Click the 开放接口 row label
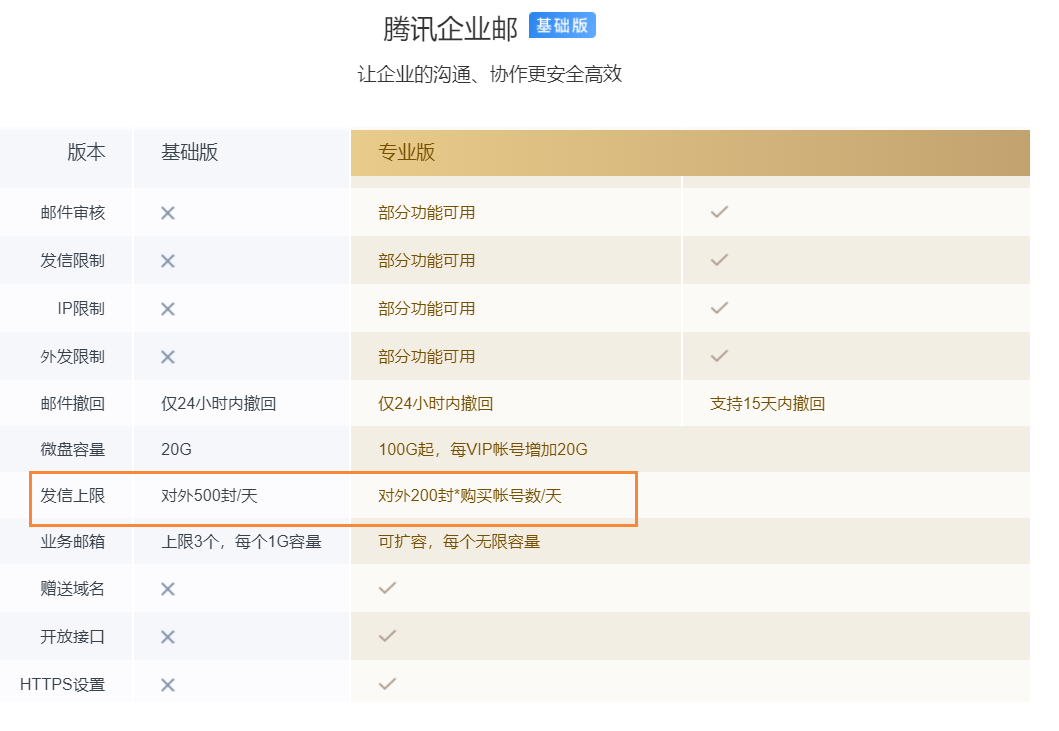 (73, 637)
